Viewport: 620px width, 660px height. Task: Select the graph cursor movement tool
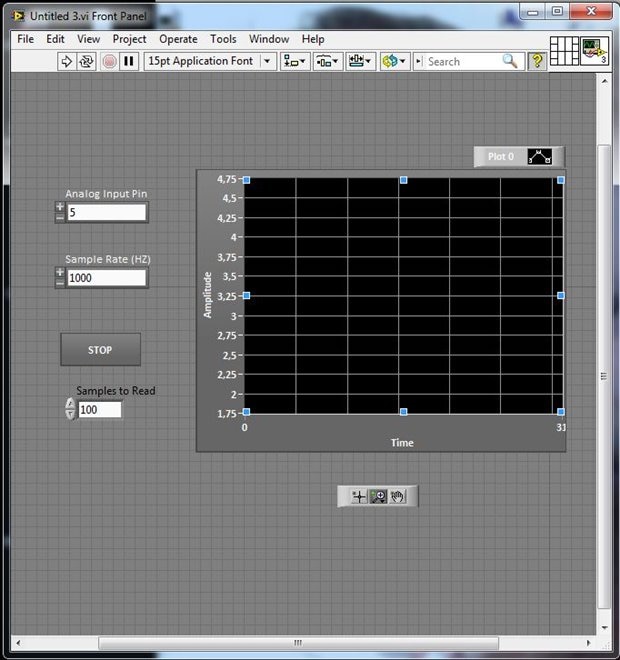click(359, 497)
